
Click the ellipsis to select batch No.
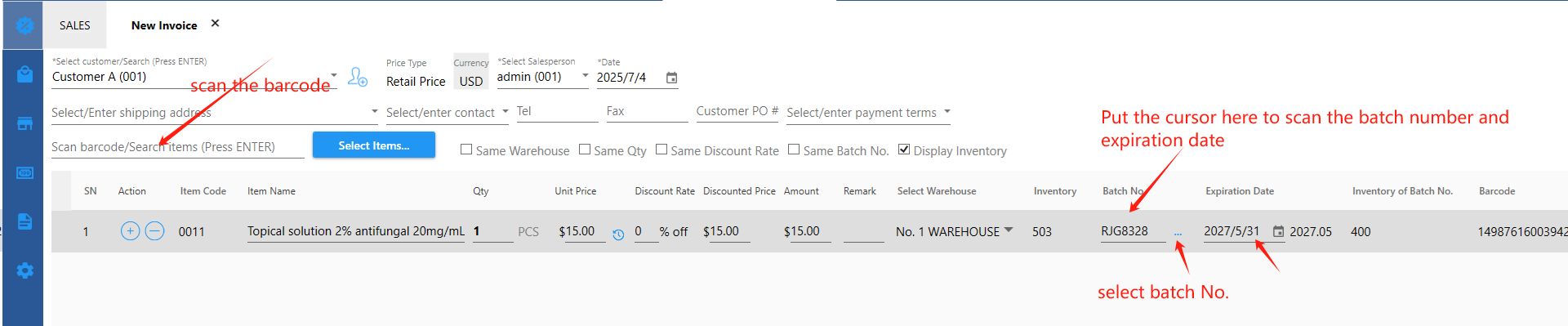(1178, 234)
